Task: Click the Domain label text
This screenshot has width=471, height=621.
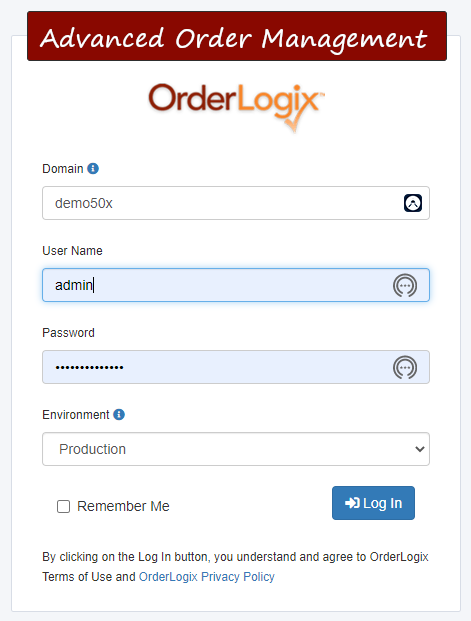Action: (x=63, y=169)
